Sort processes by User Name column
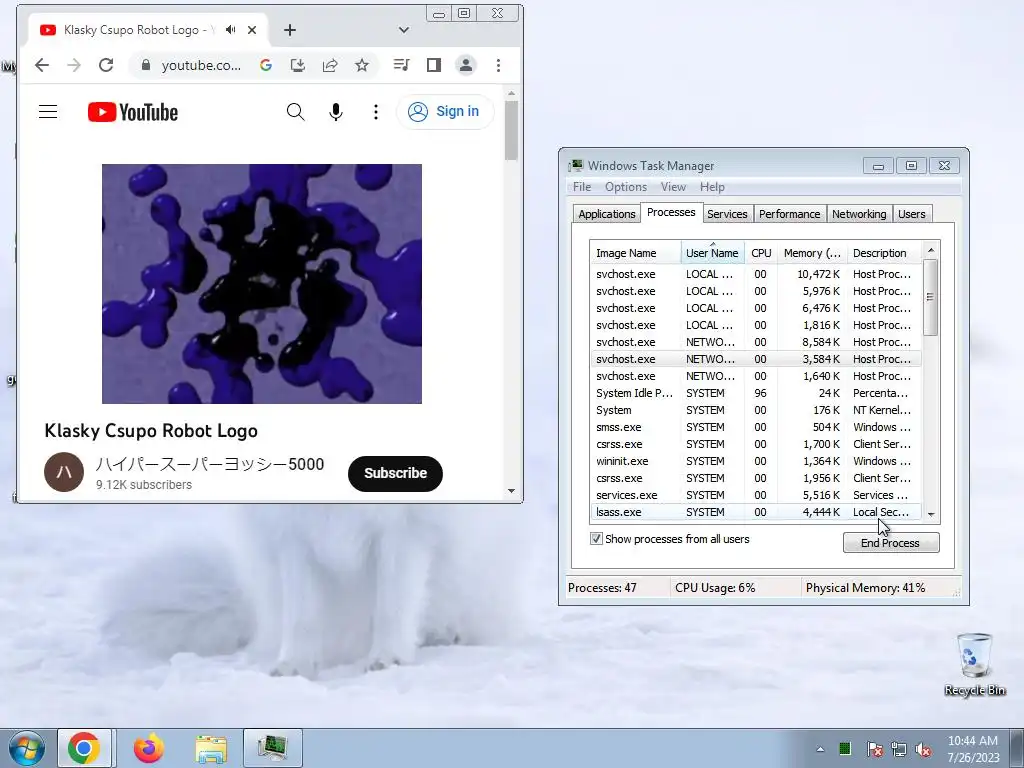This screenshot has height=768, width=1024. [x=712, y=253]
